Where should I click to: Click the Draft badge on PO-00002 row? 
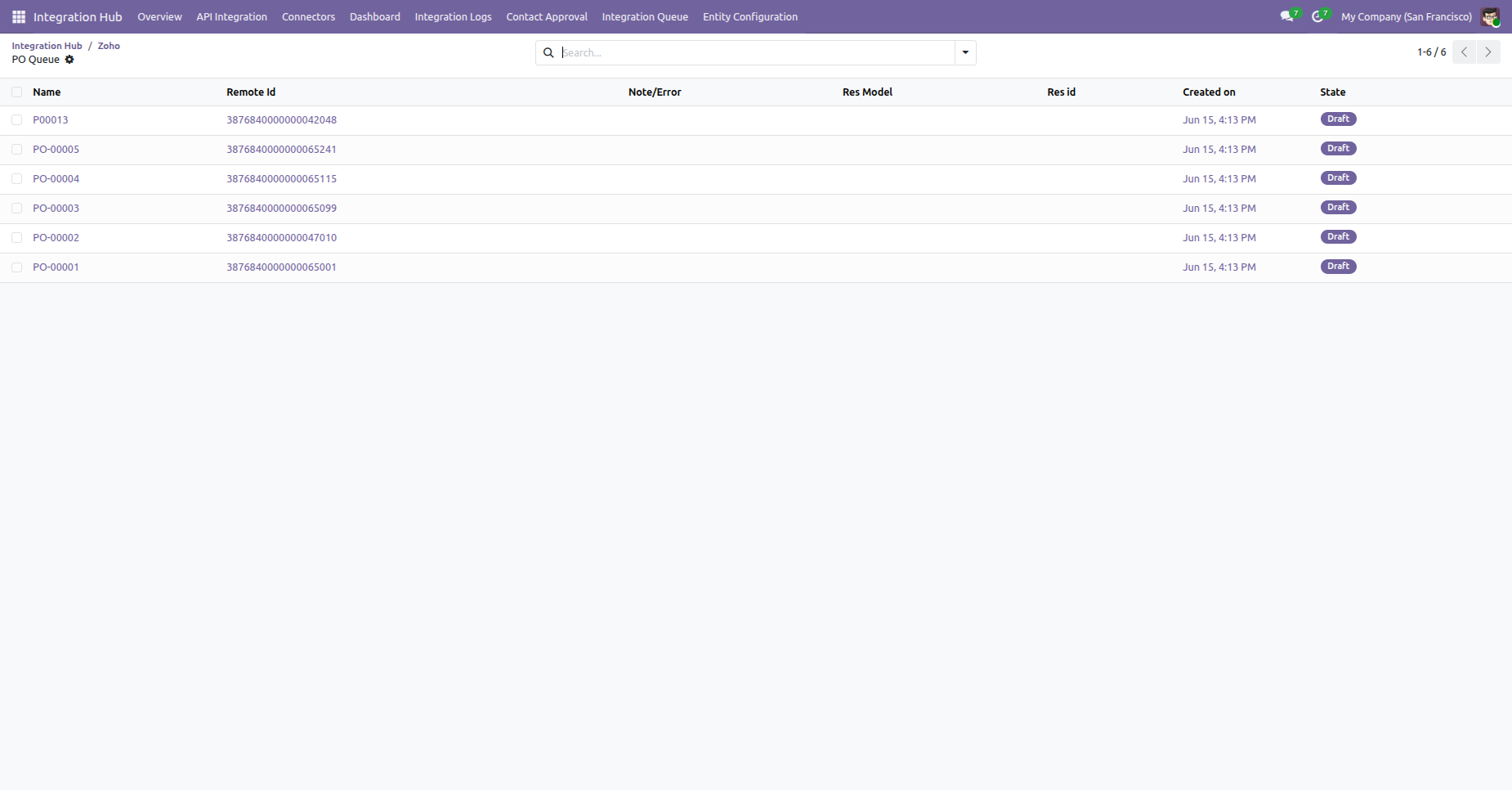[1338, 237]
